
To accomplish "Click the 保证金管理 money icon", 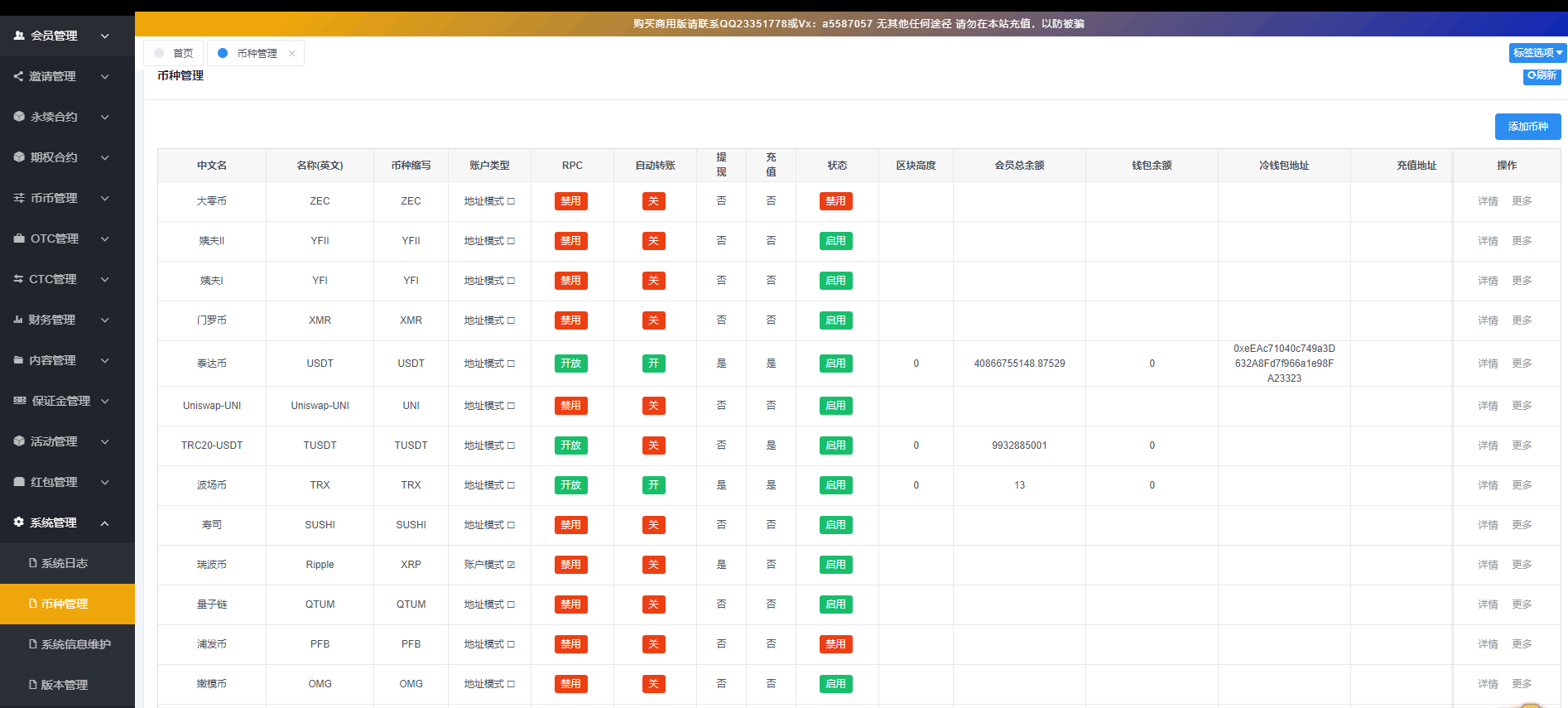I will (x=20, y=401).
